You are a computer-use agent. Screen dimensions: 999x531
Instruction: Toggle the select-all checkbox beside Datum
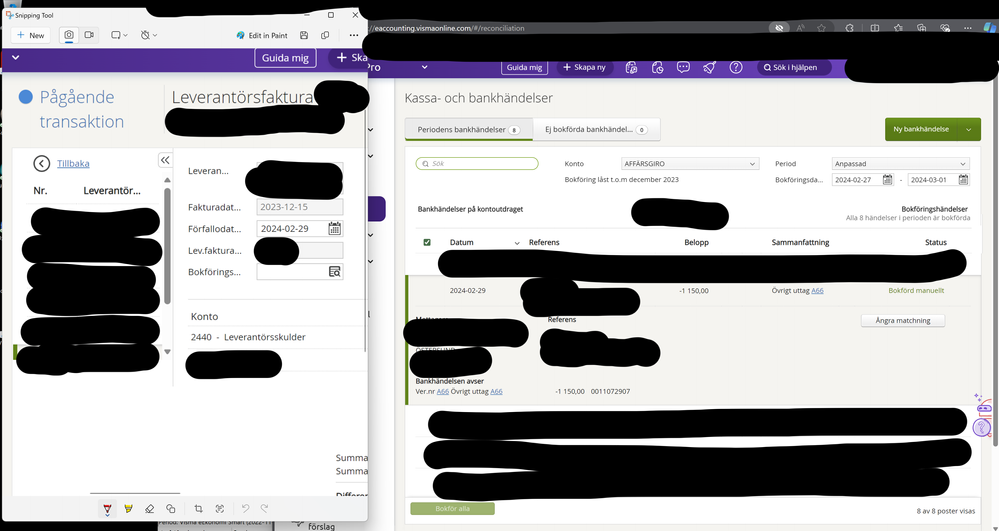click(427, 242)
